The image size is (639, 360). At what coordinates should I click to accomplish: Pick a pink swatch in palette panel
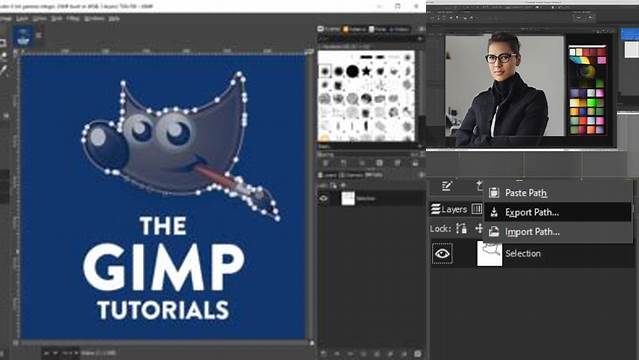(x=602, y=60)
